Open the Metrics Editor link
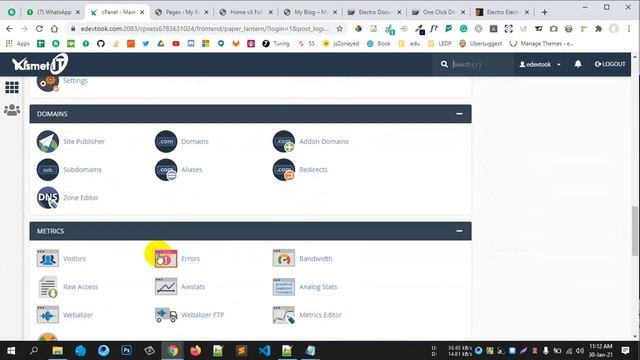 (320, 315)
